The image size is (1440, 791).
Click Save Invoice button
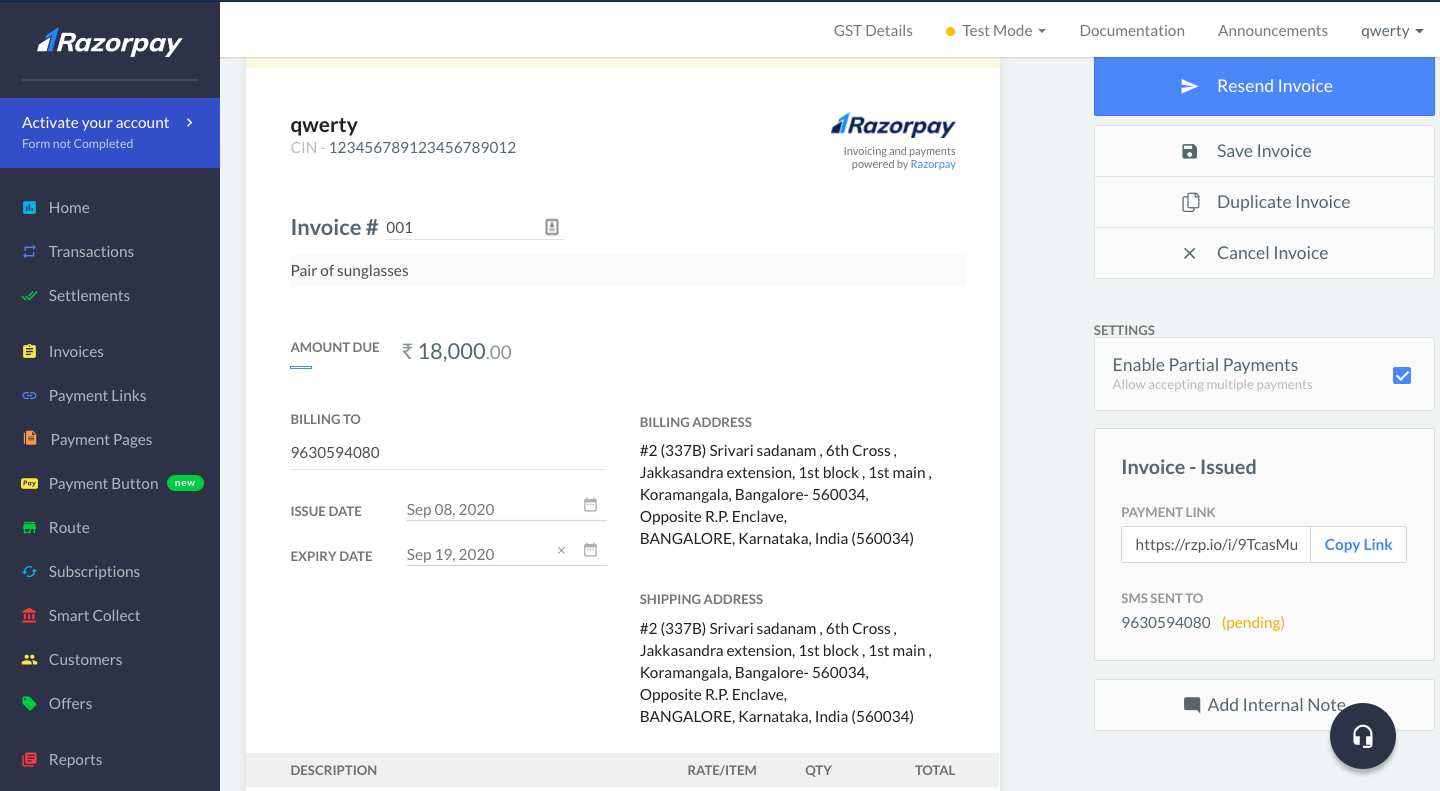pos(1264,151)
